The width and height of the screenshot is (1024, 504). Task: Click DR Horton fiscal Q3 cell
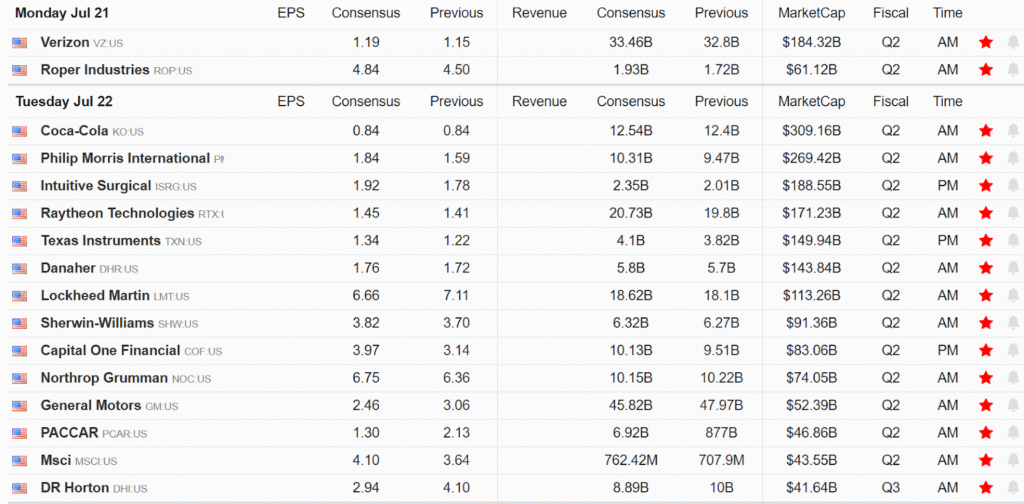tap(891, 487)
